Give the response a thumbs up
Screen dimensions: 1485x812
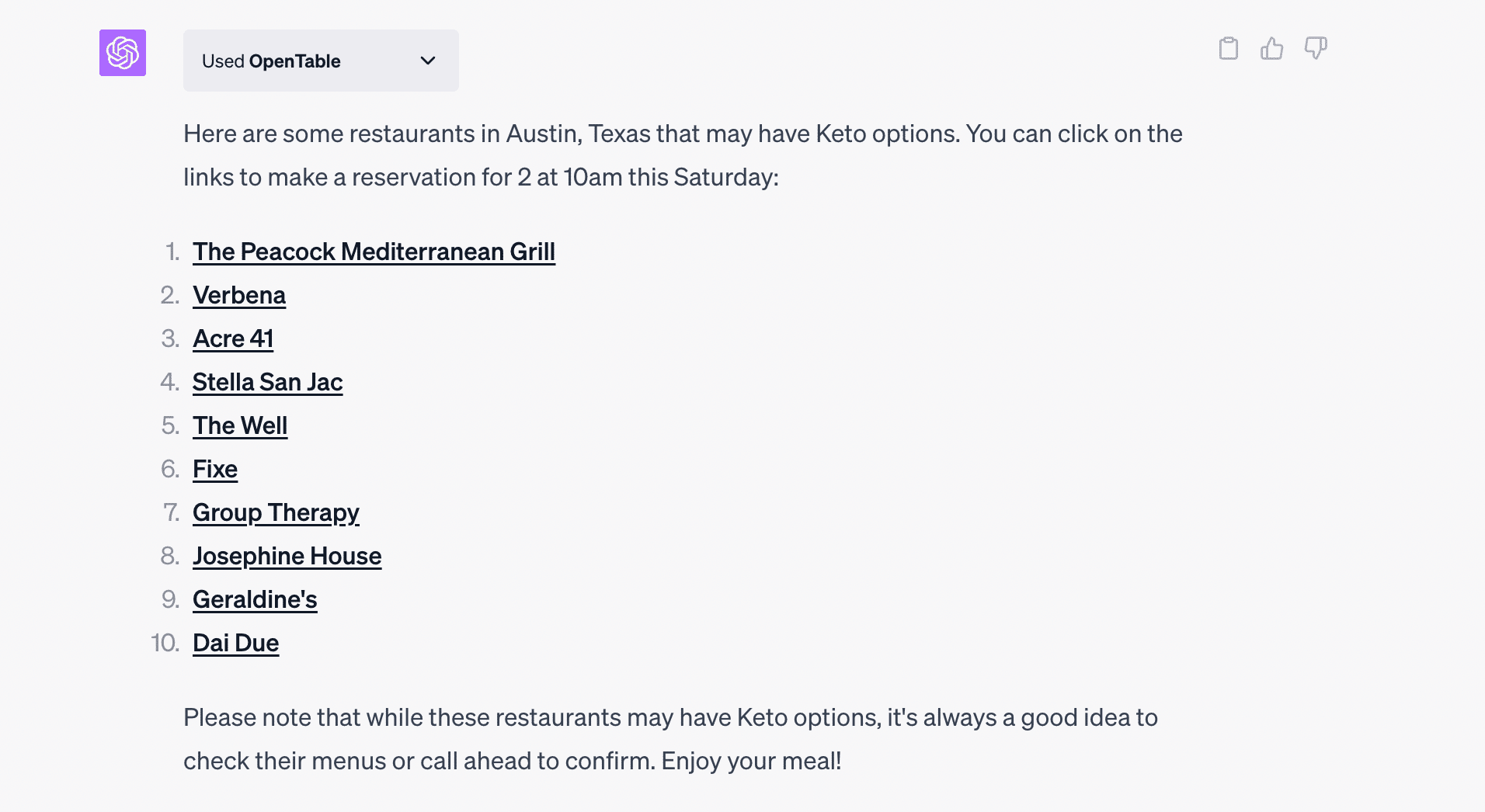coord(1271,49)
